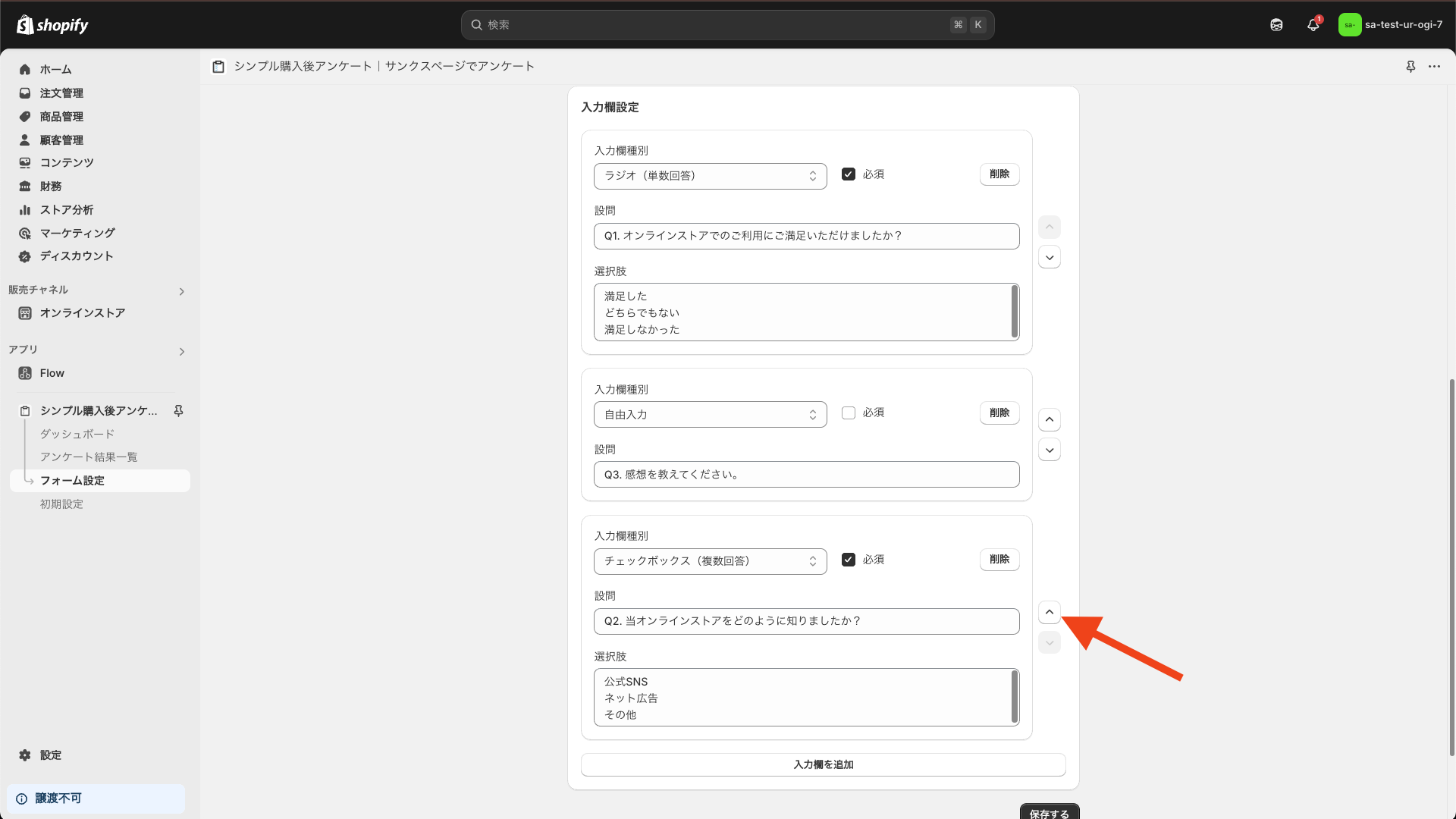Image resolution: width=1456 pixels, height=819 pixels.
Task: Open 商品管理 products from the sidebar
Action: 25,116
